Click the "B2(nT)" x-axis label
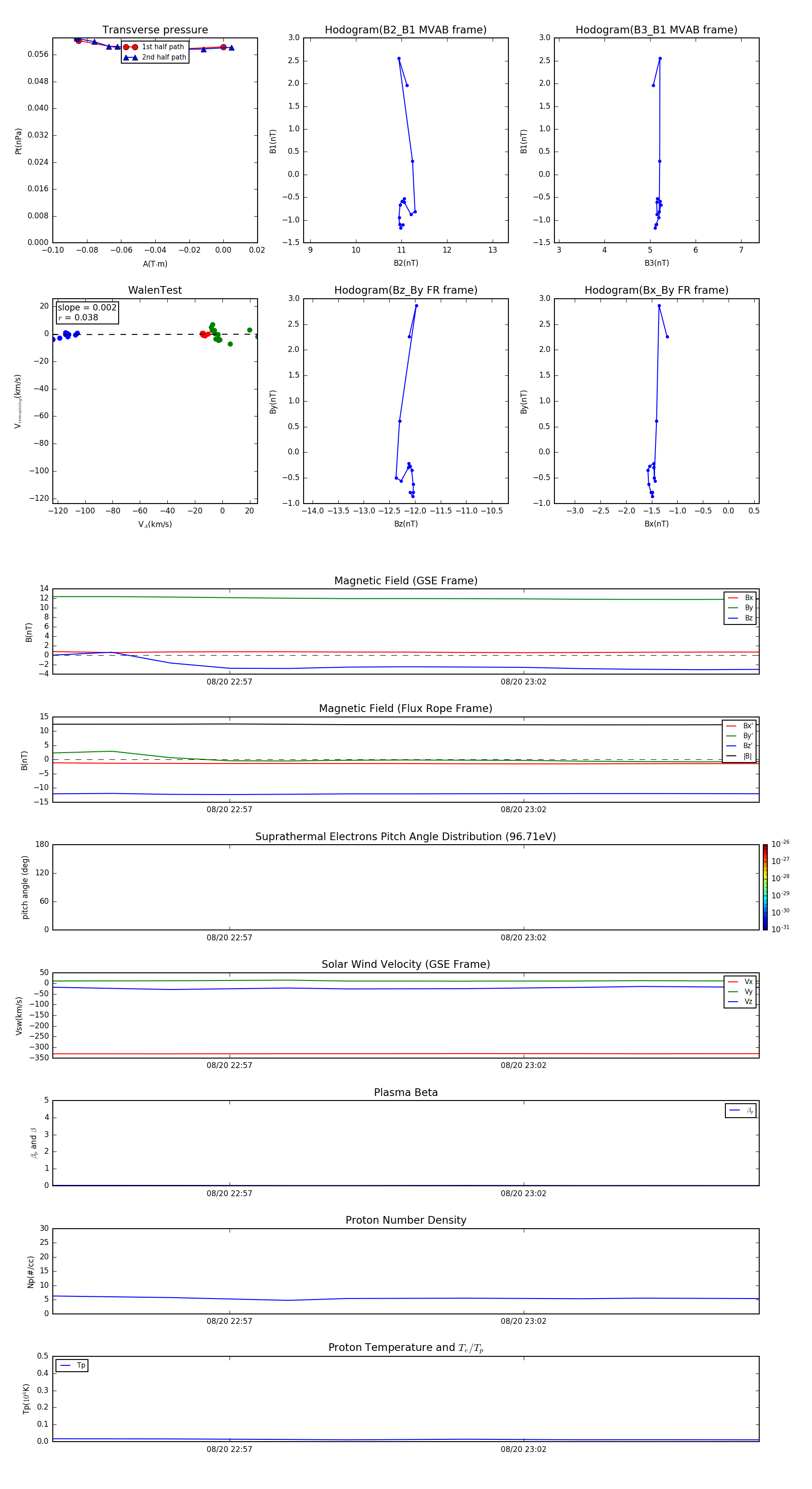 point(406,263)
